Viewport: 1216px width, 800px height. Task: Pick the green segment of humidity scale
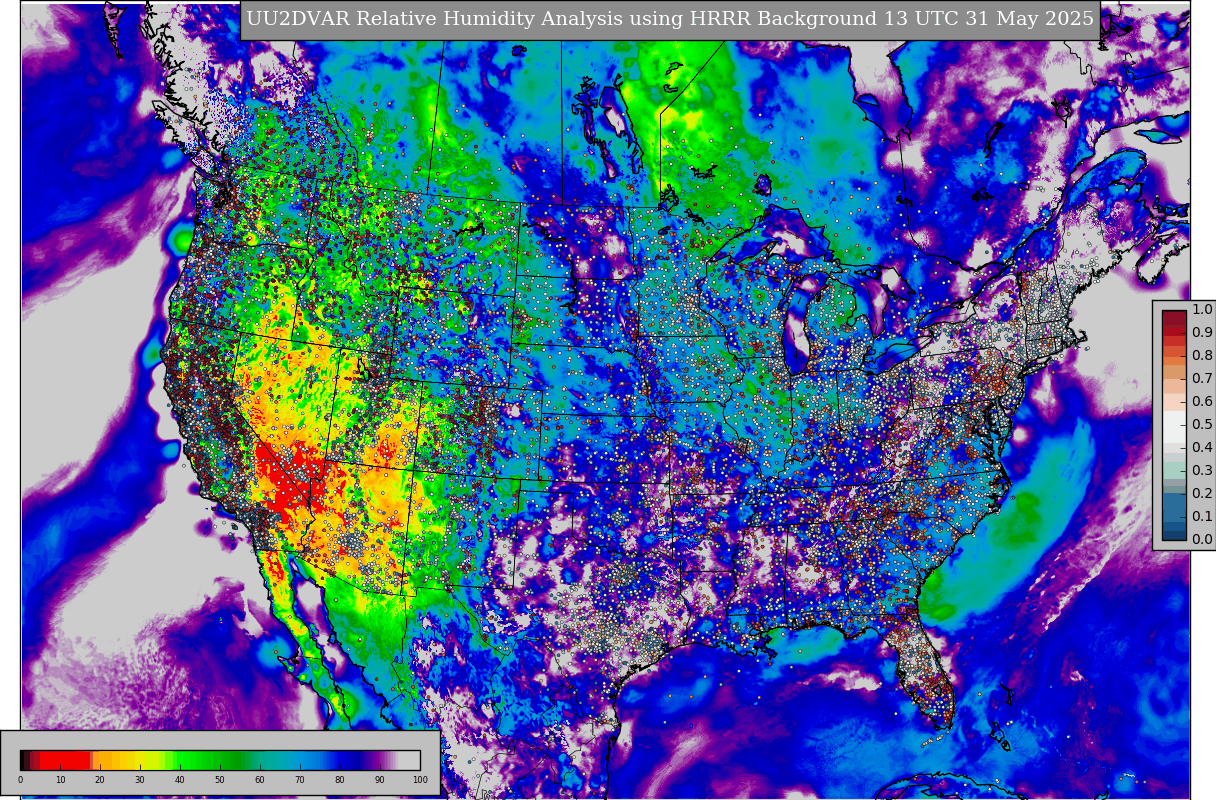[x=205, y=760]
